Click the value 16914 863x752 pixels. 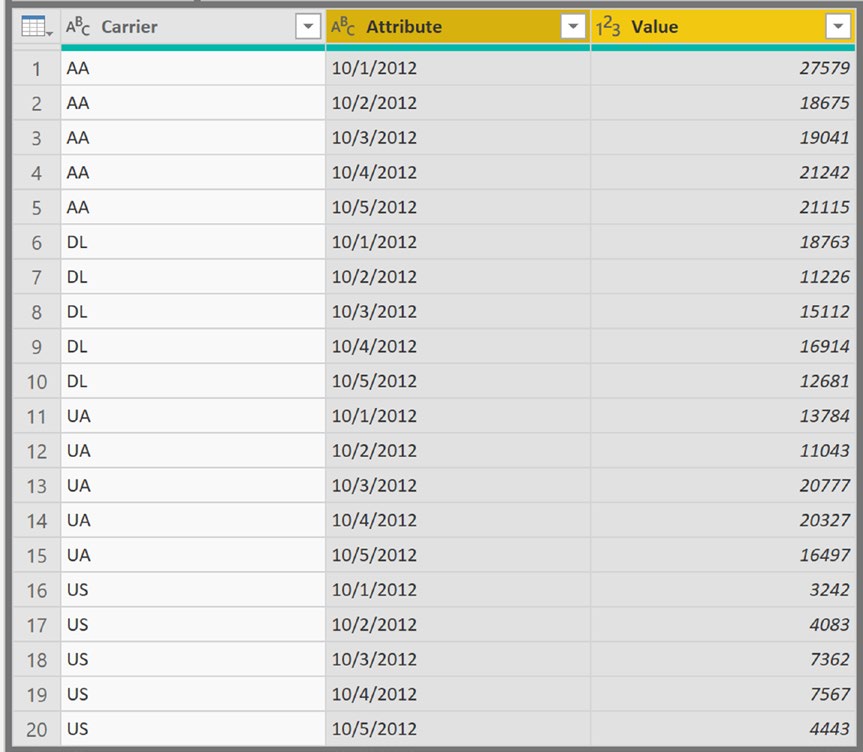point(723,347)
